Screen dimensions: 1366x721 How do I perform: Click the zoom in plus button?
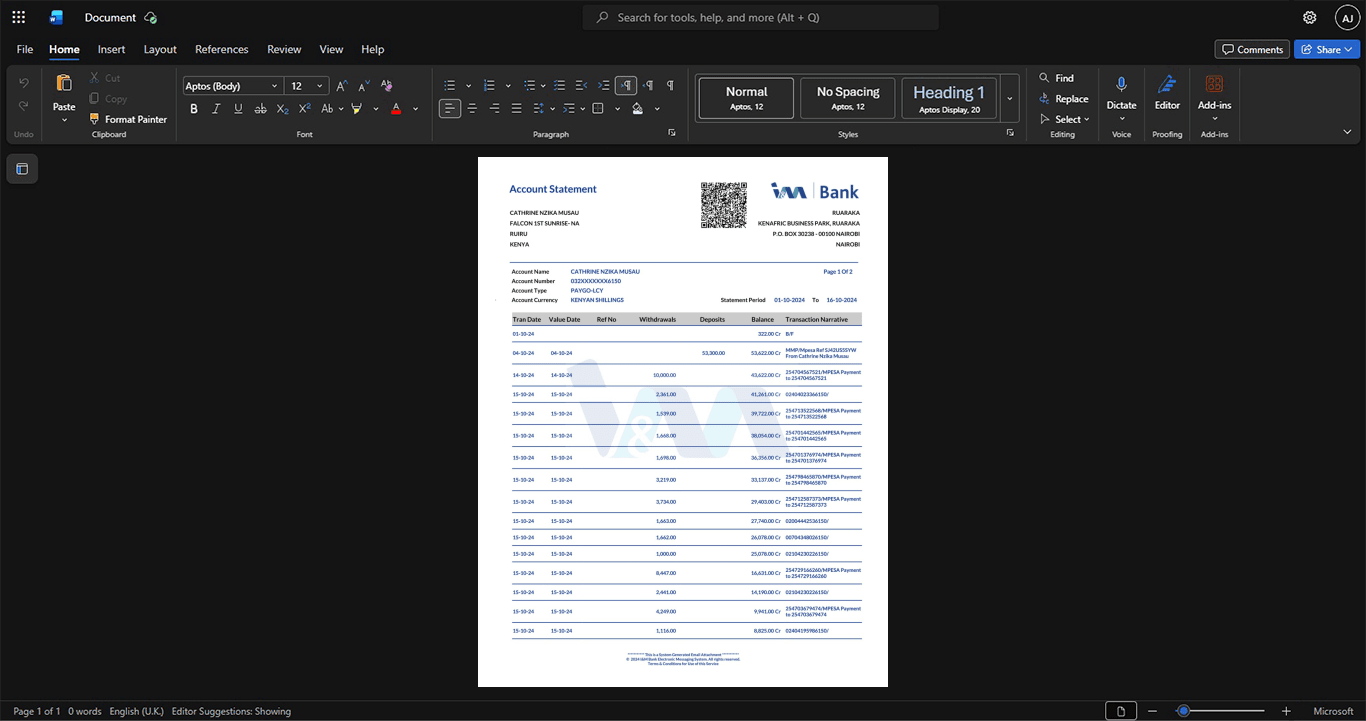click(x=1287, y=711)
